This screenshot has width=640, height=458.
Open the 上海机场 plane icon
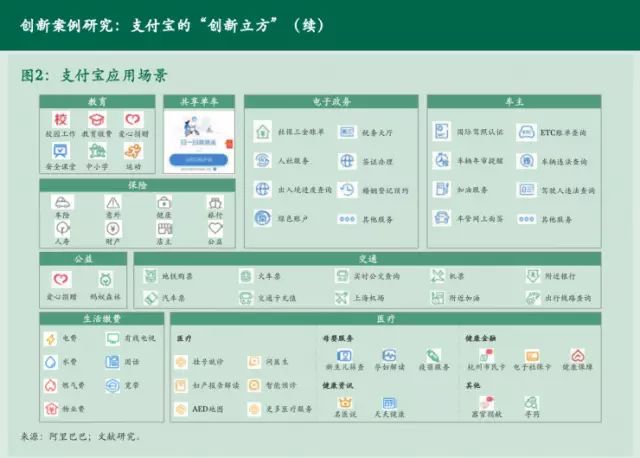coord(341,298)
